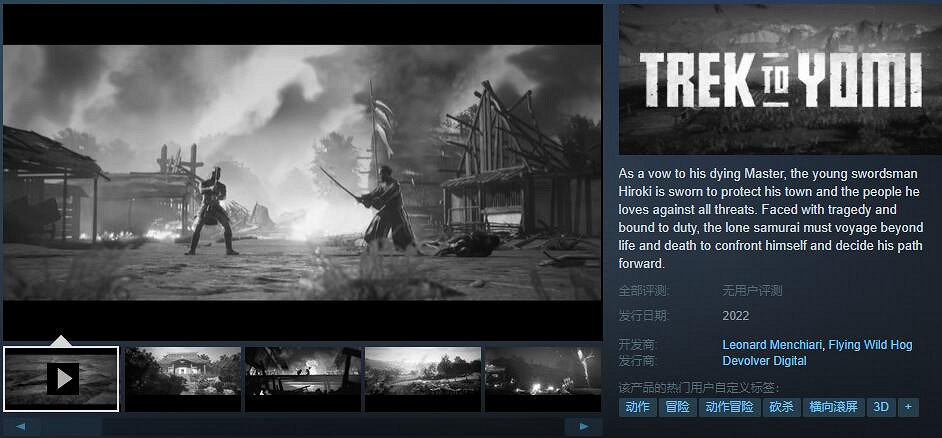Screen dimensions: 942x438
Task: Select the 动作 tag
Action: point(637,407)
